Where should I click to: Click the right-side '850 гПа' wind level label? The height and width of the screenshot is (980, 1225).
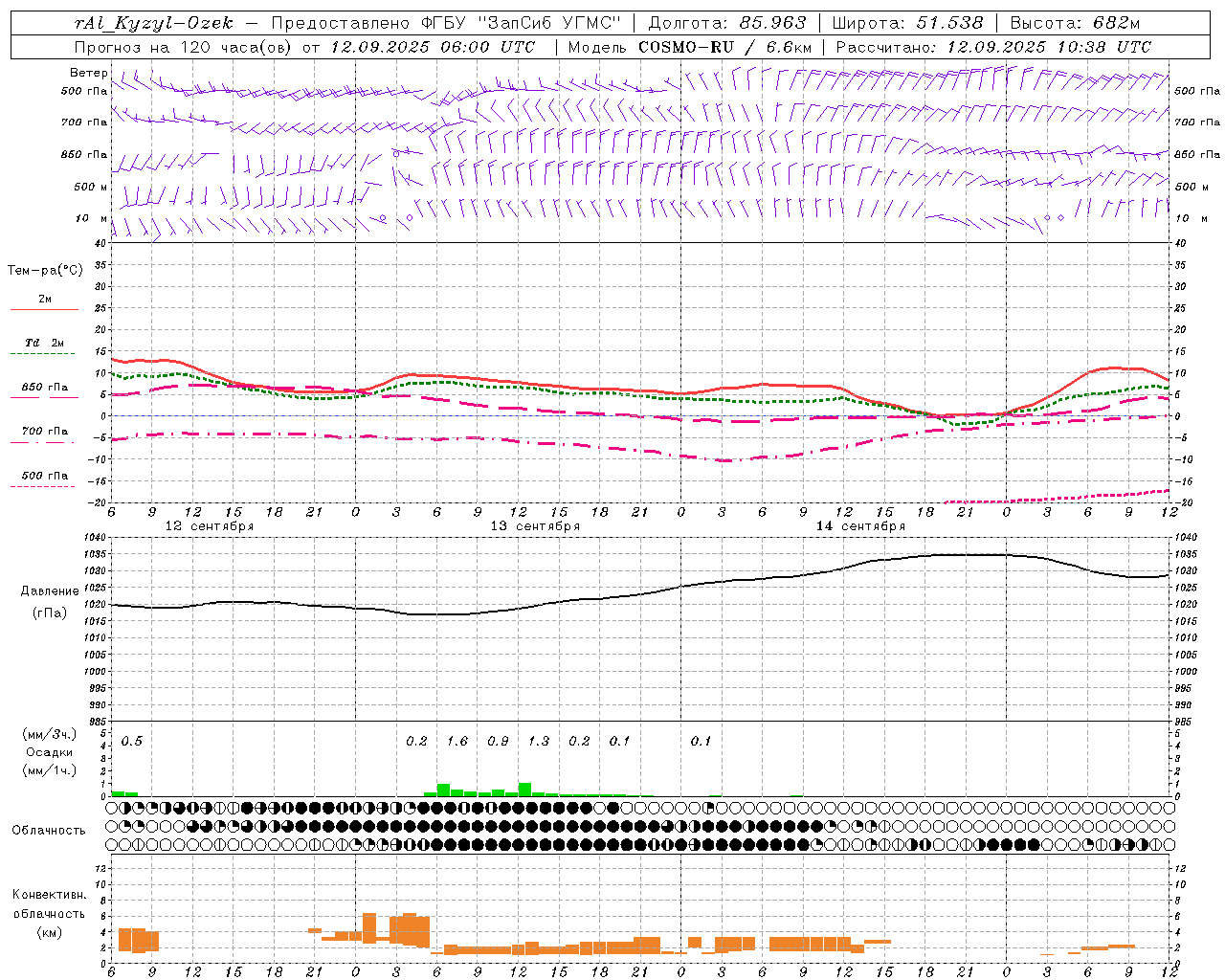[1197, 154]
